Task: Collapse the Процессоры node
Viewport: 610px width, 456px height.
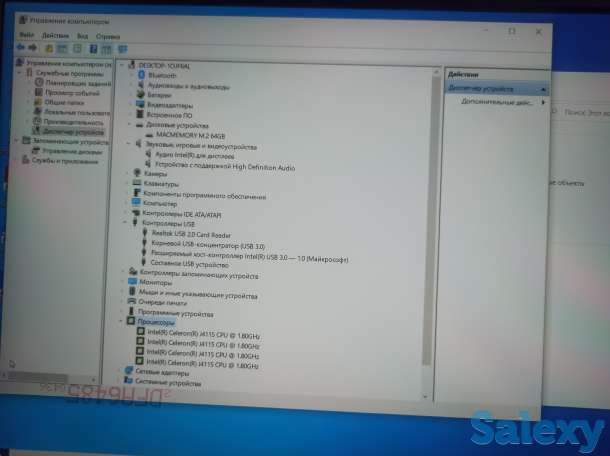Action: pos(121,322)
